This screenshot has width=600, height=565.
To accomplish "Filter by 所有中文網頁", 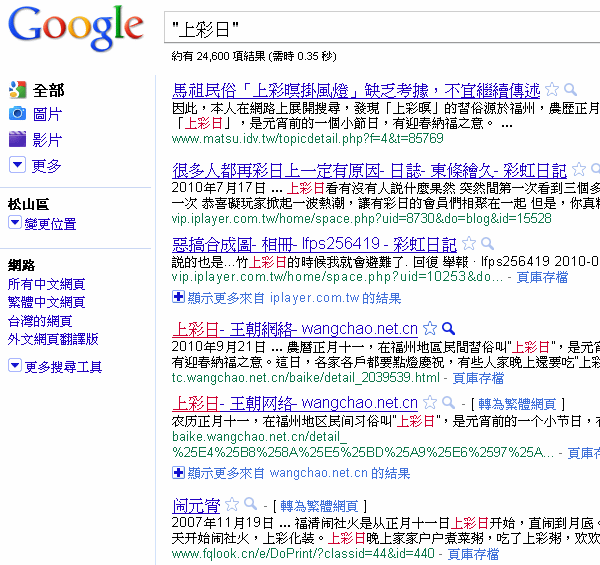I will 46,284.
